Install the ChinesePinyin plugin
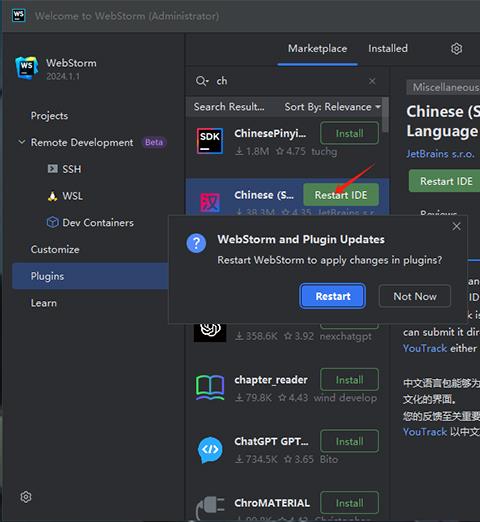Viewport: 480px width, 522px height. tap(349, 133)
